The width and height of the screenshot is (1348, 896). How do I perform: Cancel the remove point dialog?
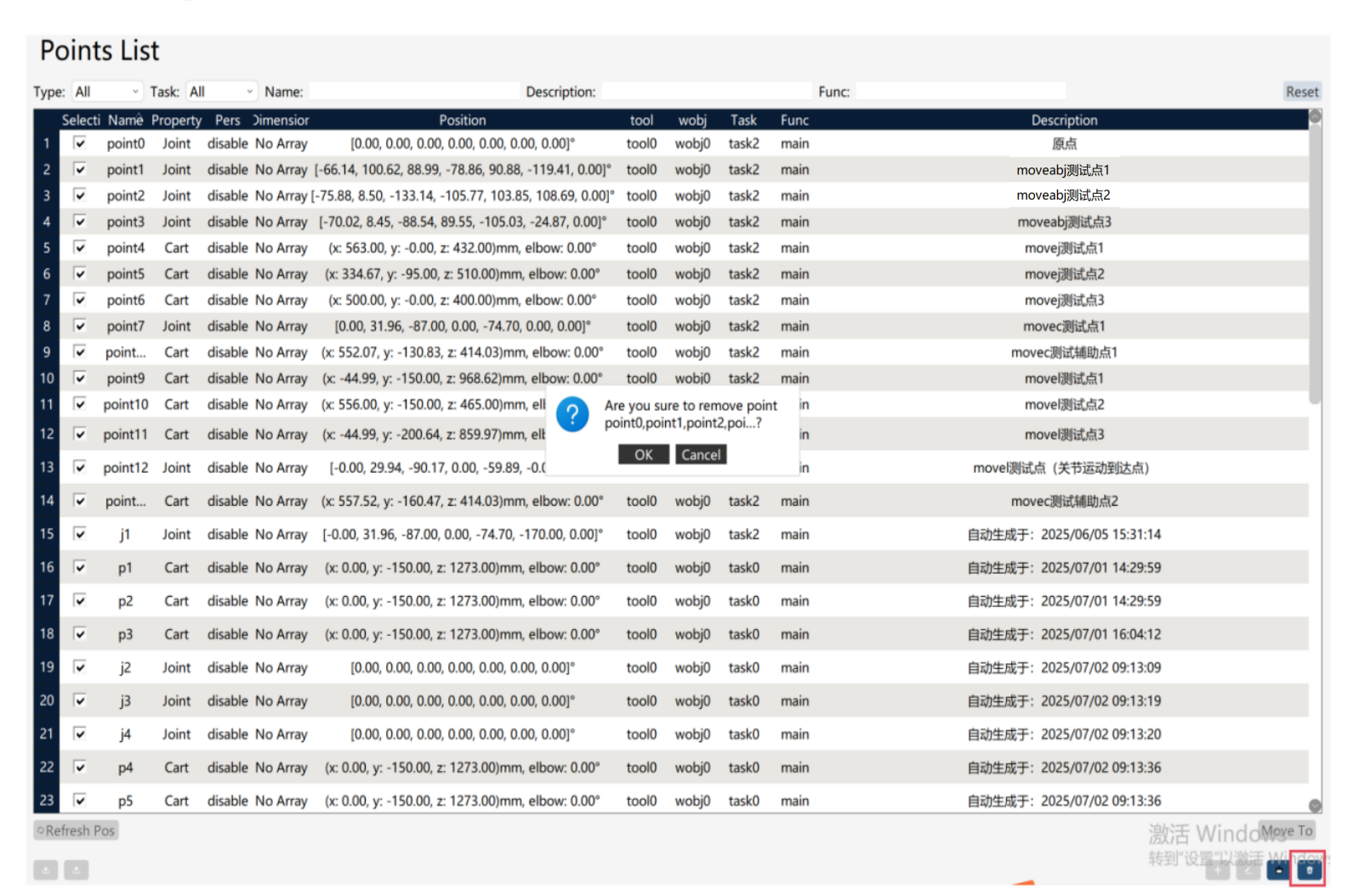click(x=701, y=455)
